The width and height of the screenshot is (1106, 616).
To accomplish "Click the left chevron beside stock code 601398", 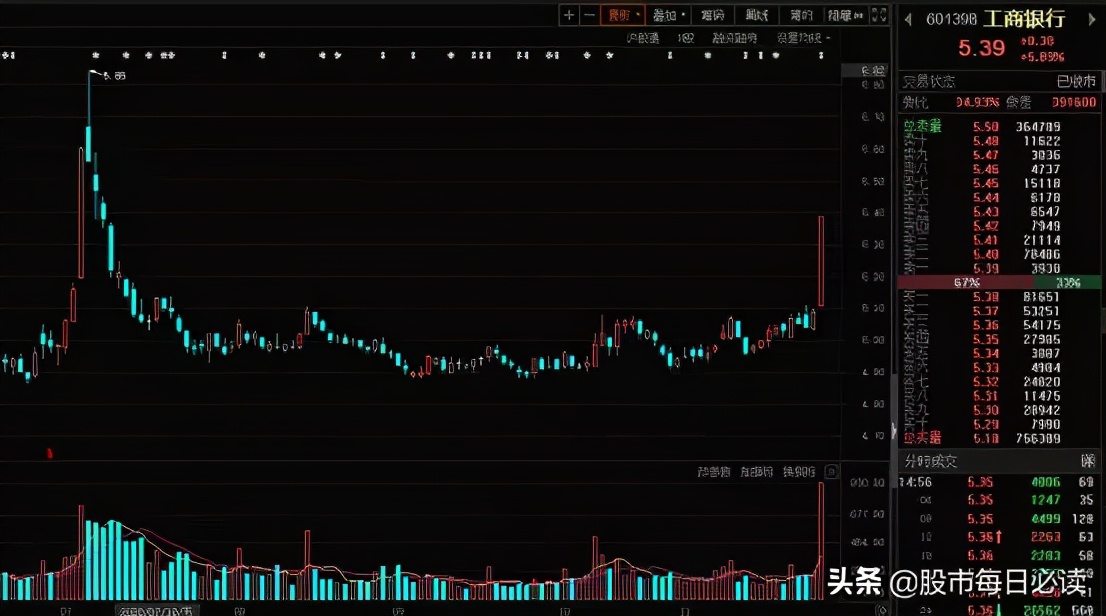I will [x=907, y=17].
